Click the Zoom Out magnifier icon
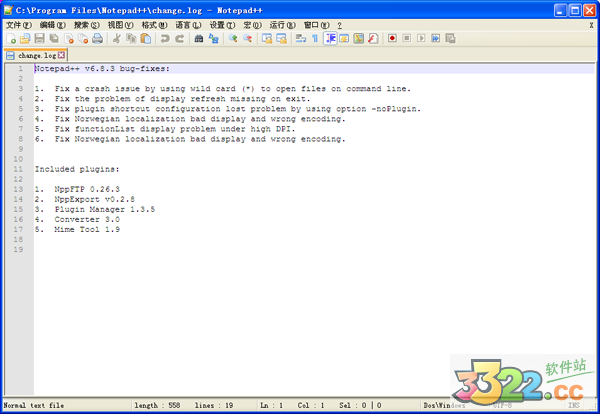The image size is (600, 414). [x=247, y=39]
